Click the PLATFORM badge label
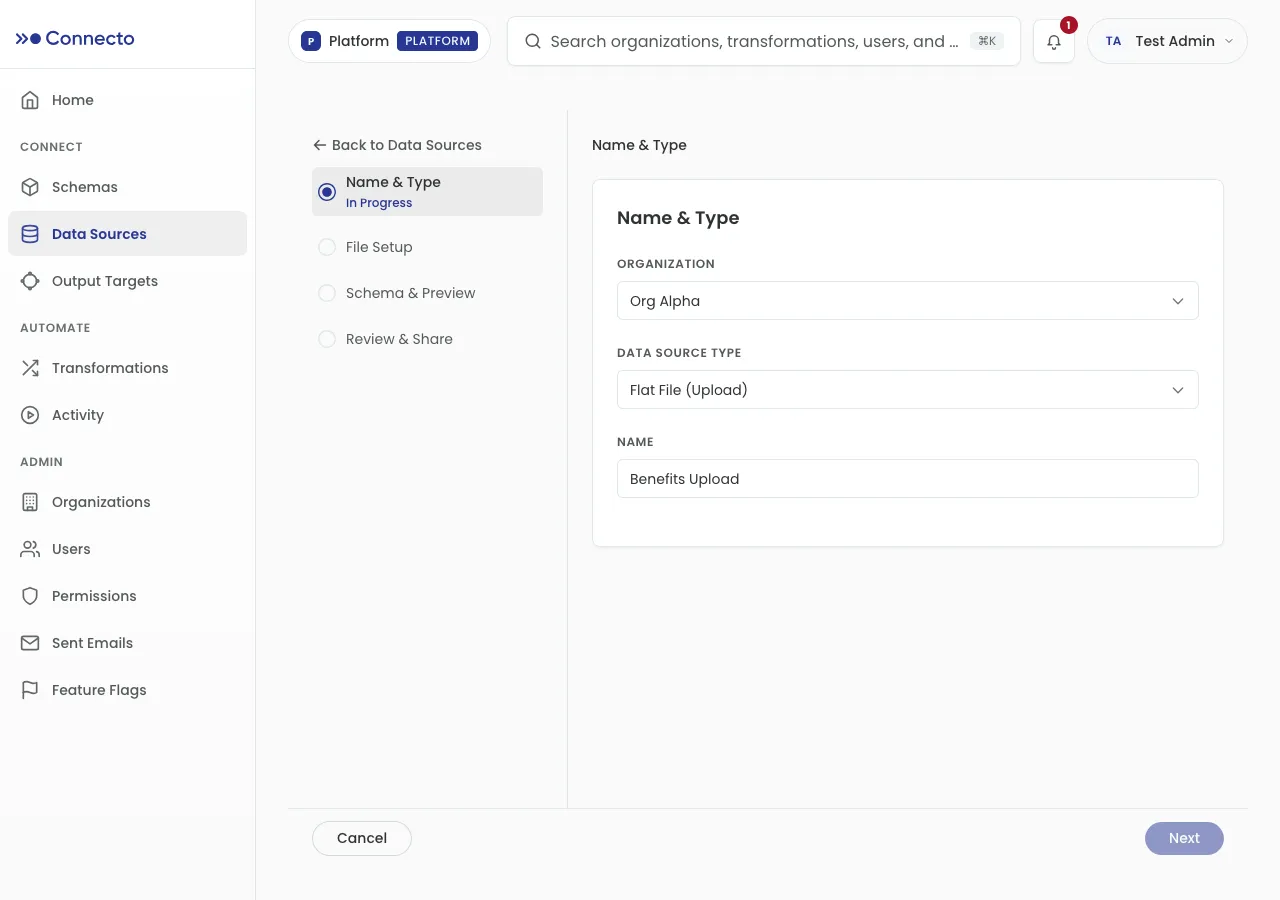The image size is (1280, 900). point(438,41)
